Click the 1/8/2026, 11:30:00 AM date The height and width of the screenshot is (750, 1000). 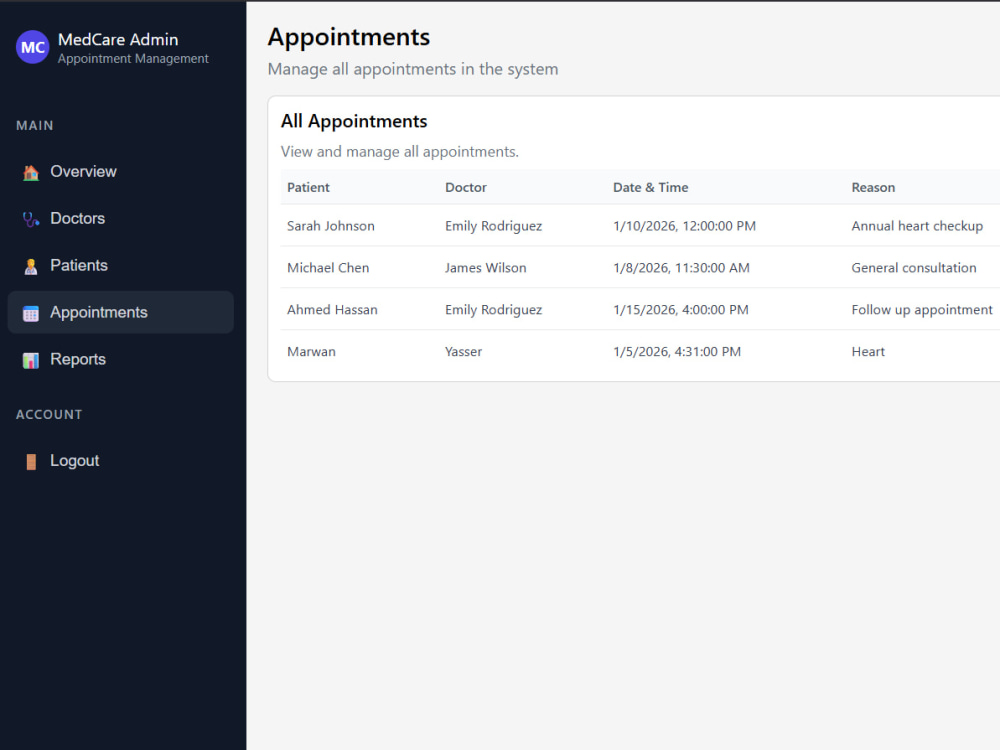(681, 268)
